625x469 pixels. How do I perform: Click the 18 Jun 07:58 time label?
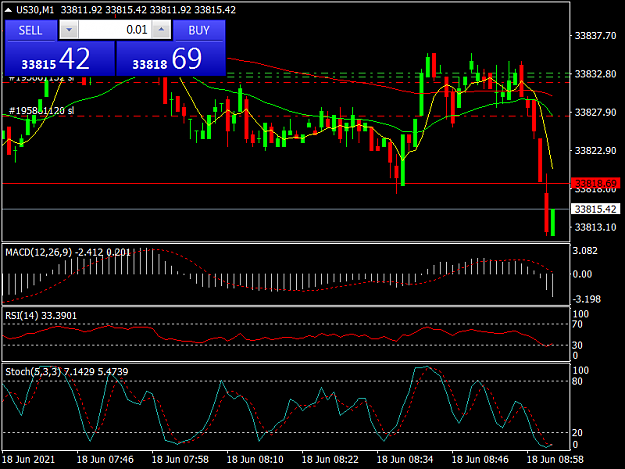(180, 459)
